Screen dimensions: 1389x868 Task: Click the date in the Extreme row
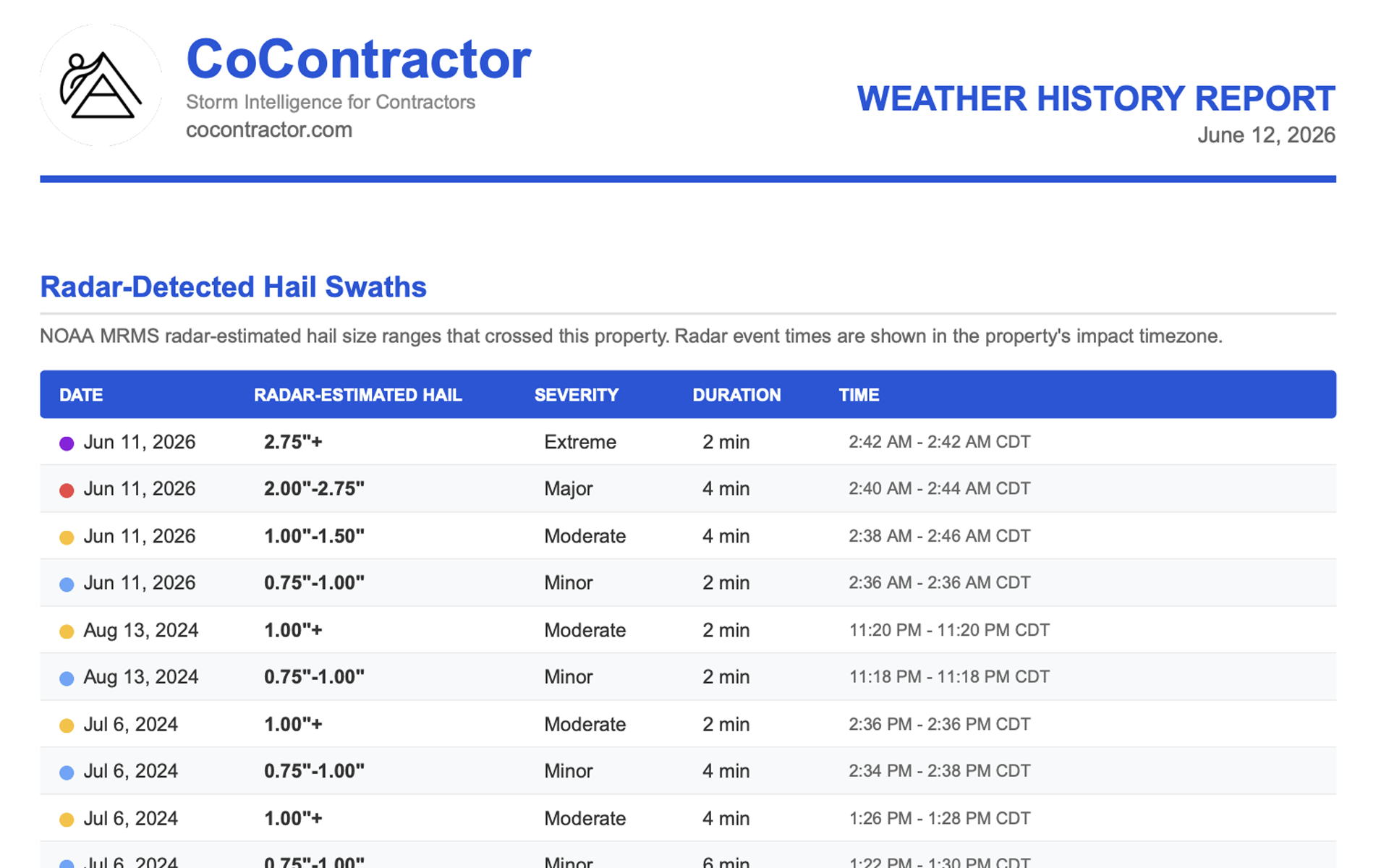point(140,442)
